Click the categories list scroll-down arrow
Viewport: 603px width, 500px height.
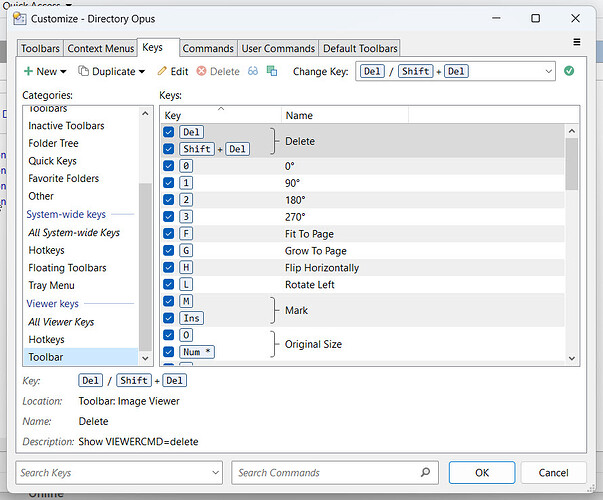coord(145,358)
